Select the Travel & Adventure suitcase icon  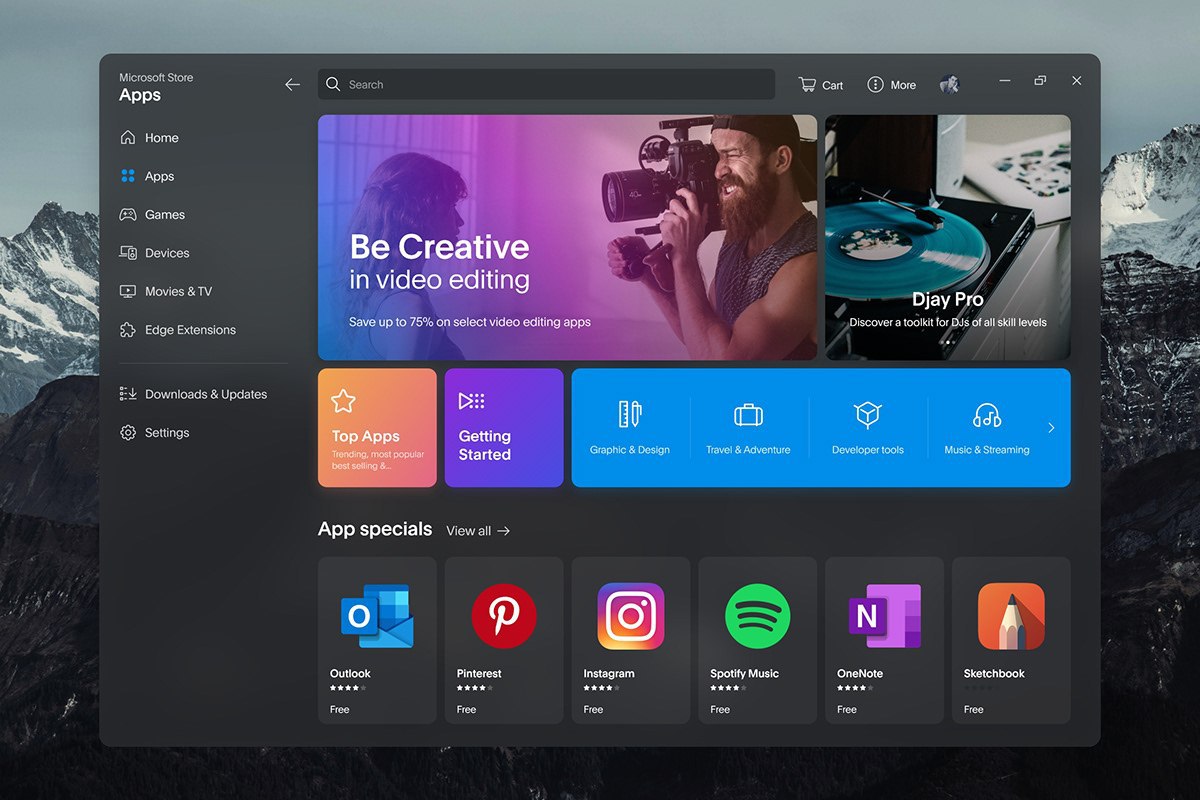(748, 415)
